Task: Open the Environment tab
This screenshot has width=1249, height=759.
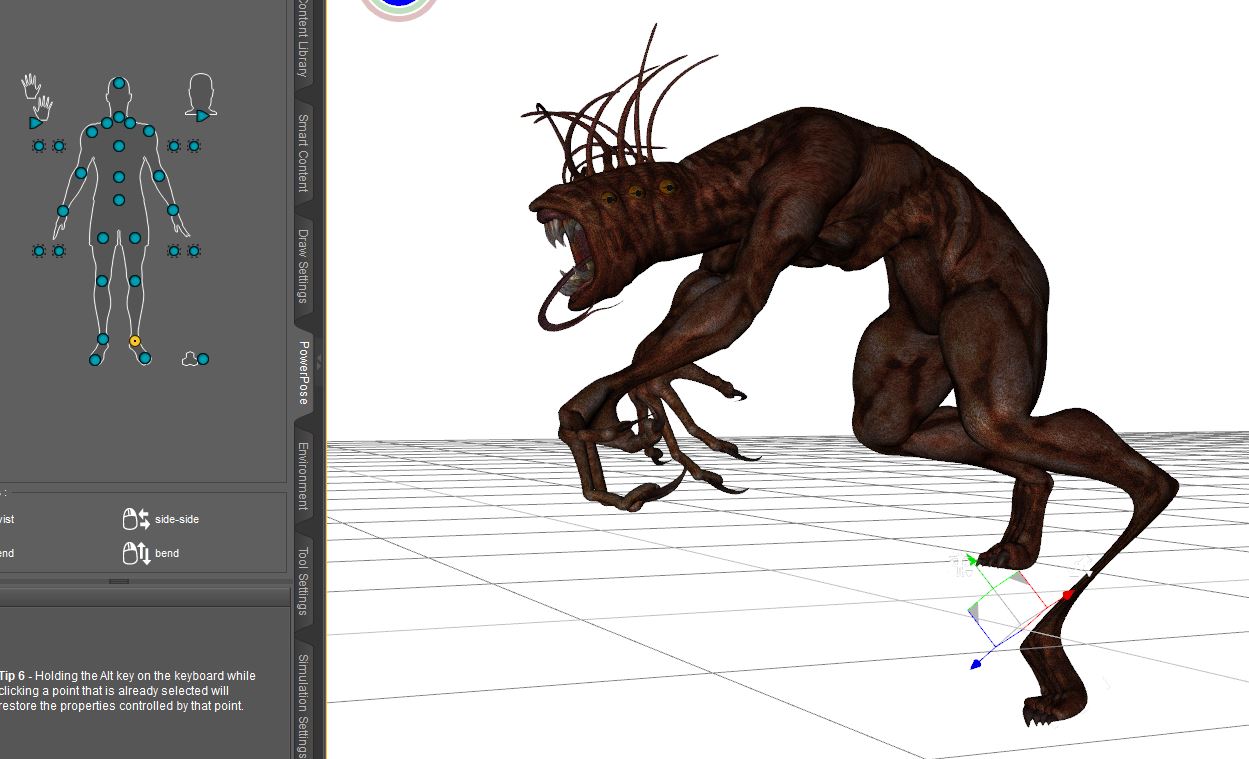Action: [x=303, y=476]
